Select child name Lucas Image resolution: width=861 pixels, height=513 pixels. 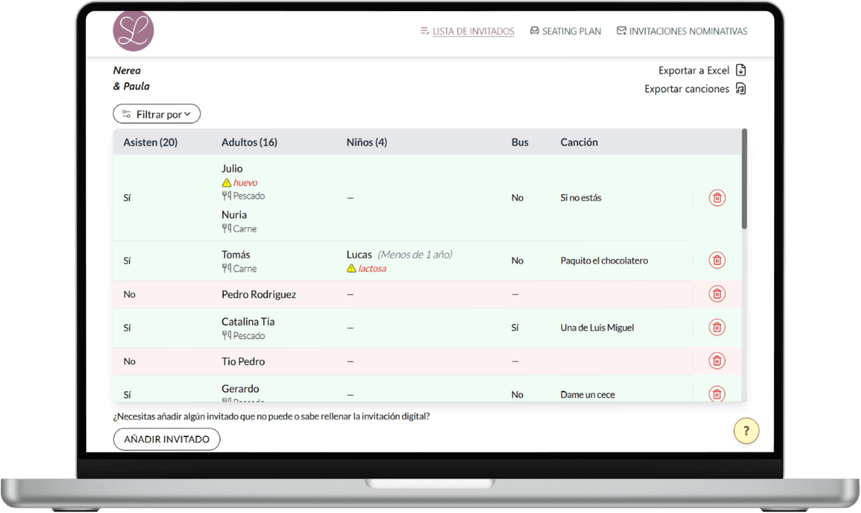[x=359, y=255]
